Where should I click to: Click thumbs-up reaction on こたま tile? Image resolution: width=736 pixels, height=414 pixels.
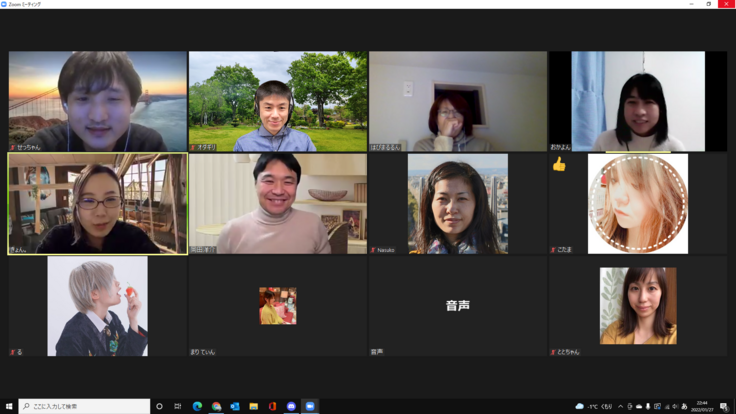559,164
